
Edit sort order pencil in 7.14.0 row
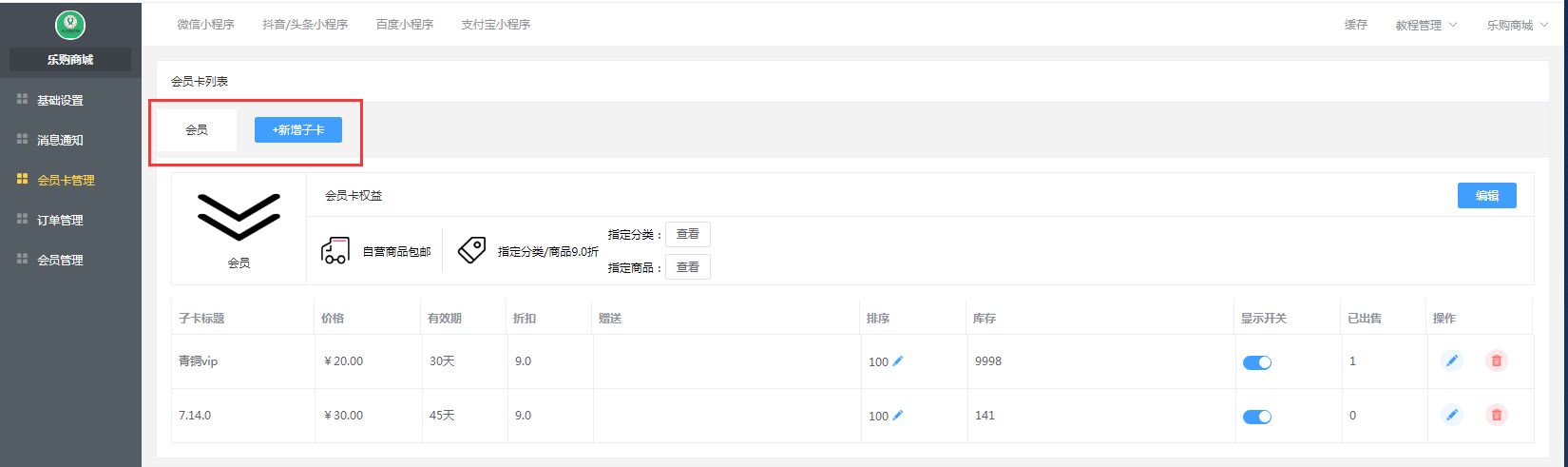[x=898, y=416]
